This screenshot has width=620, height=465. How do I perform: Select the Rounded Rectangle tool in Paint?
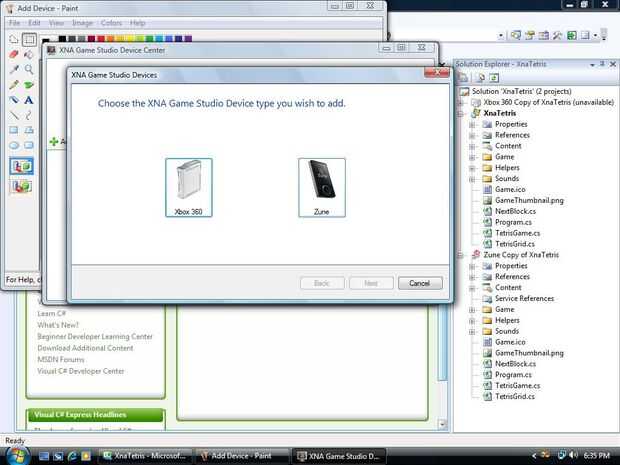[29, 145]
